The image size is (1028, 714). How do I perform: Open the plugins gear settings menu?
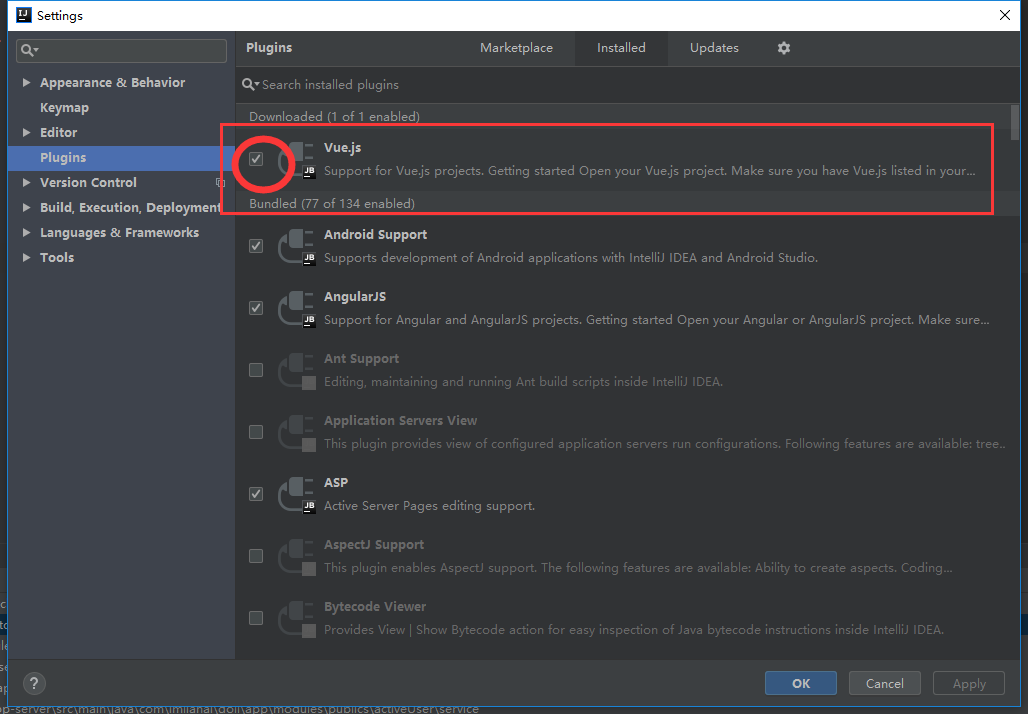click(783, 48)
